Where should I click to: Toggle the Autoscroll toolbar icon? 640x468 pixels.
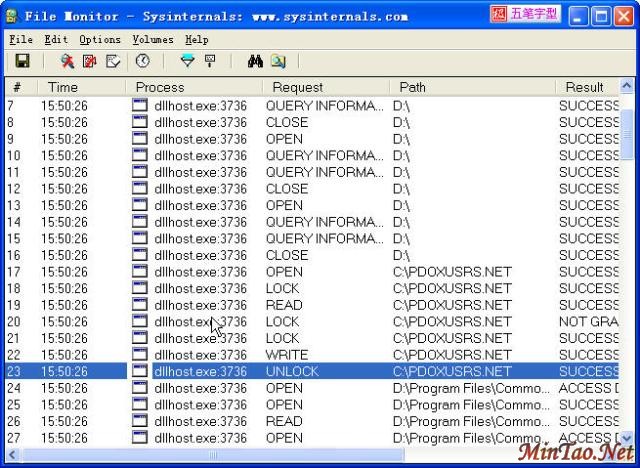[90, 62]
